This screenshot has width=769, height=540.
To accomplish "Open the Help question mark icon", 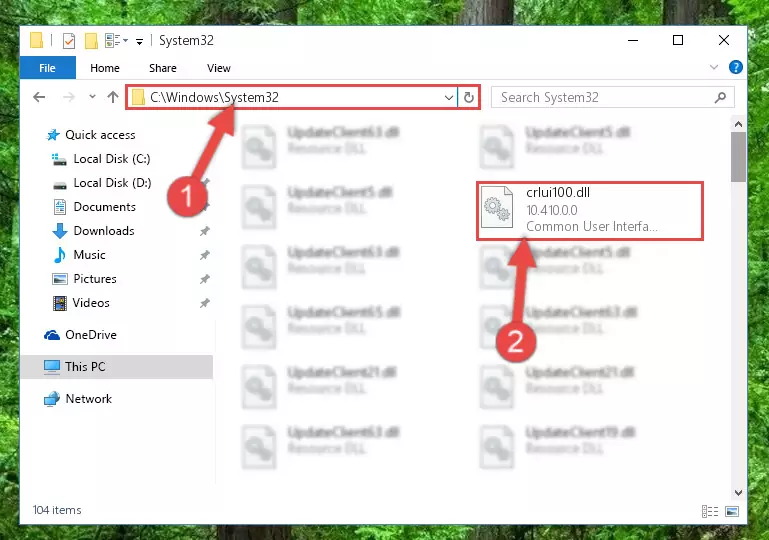I will [736, 67].
